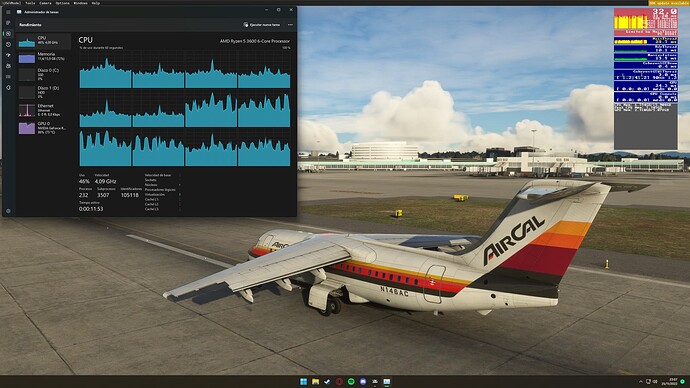Viewport: 690px width, 388px height.
Task: Open Camera menu in DevMode bar
Action: click(45, 3)
